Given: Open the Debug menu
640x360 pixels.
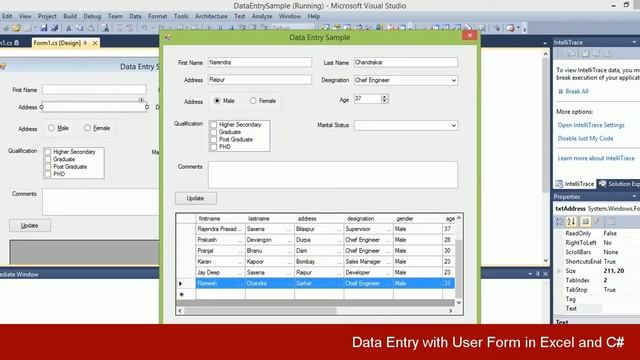Looking at the screenshot, I should (x=92, y=16).
